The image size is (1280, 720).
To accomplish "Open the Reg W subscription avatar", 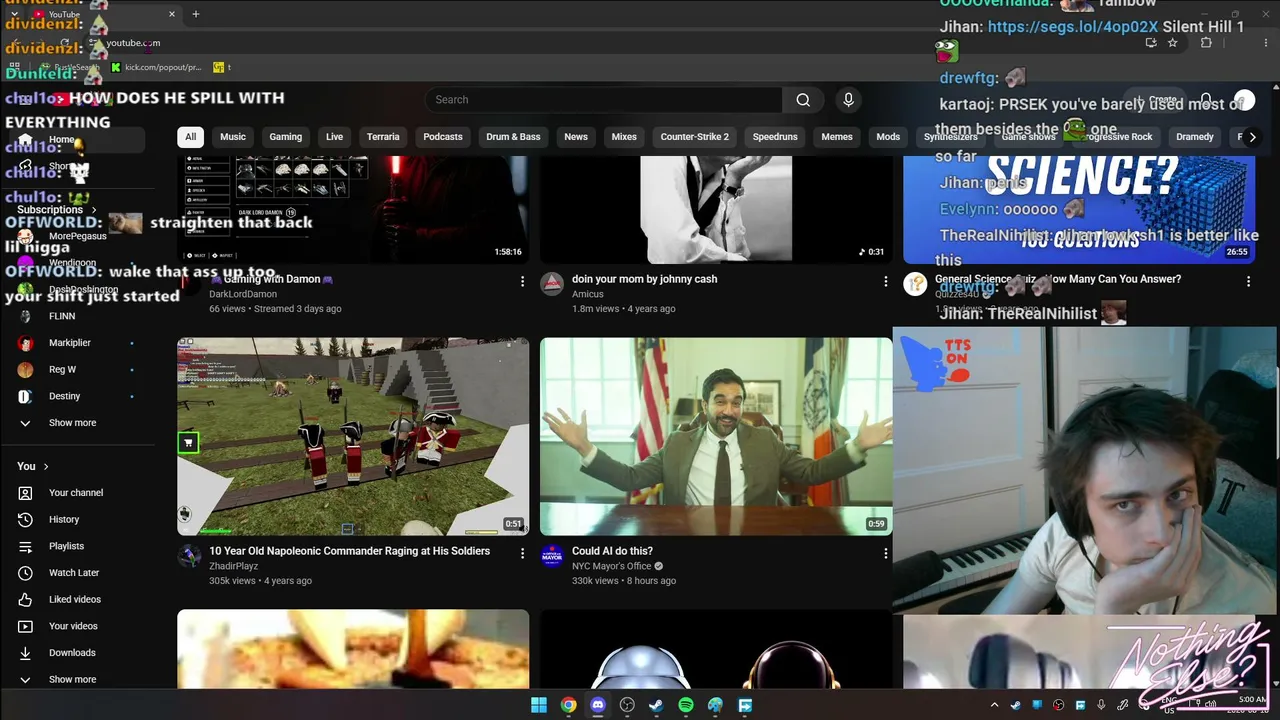I will (x=26, y=370).
